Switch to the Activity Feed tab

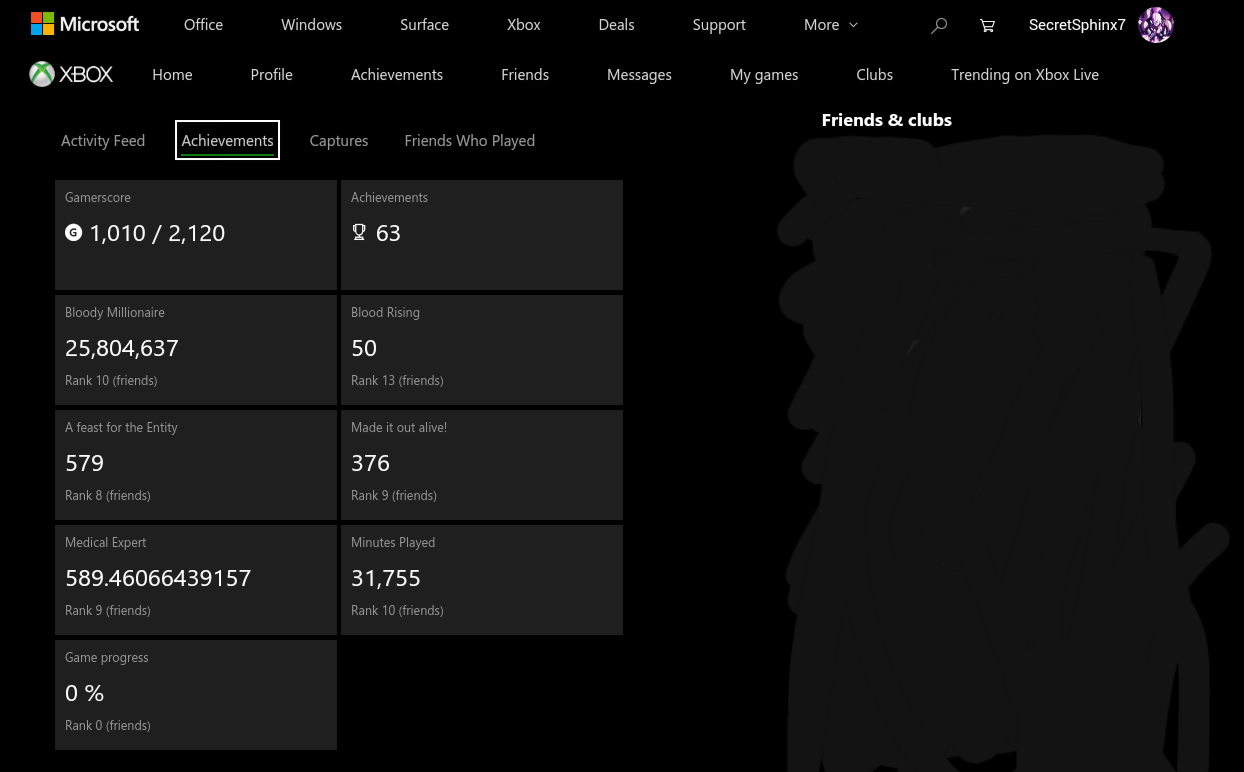pyautogui.click(x=103, y=140)
